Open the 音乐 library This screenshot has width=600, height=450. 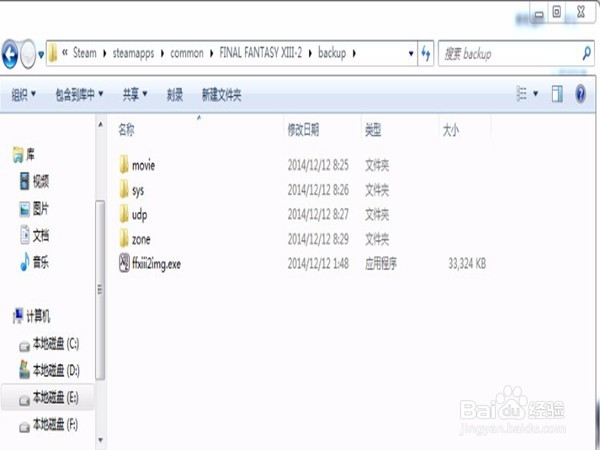click(x=41, y=262)
